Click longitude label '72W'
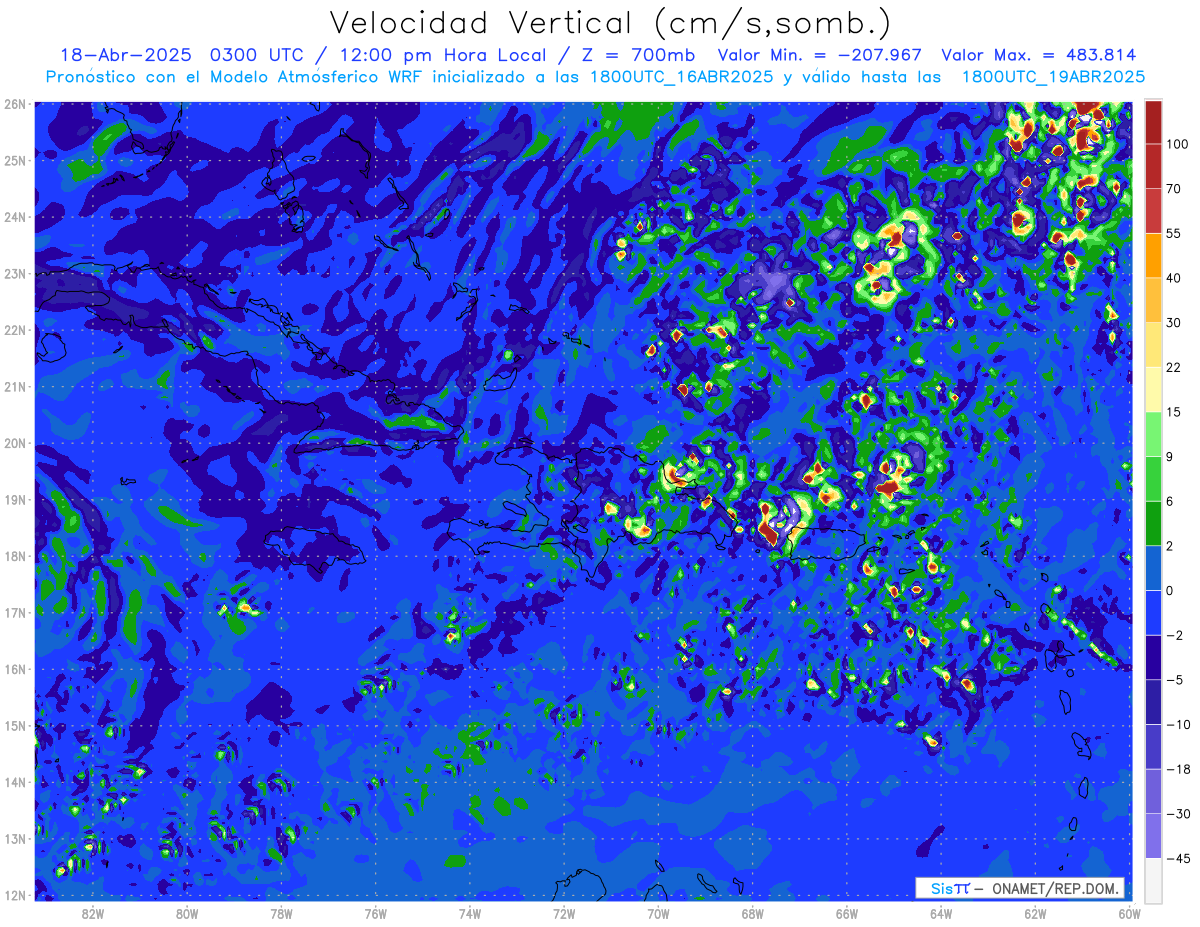 pos(564,914)
